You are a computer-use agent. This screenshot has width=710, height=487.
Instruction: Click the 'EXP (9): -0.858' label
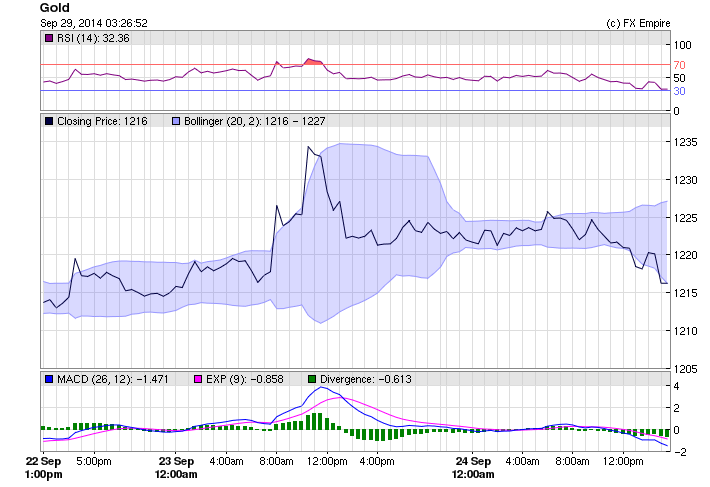click(x=245, y=379)
